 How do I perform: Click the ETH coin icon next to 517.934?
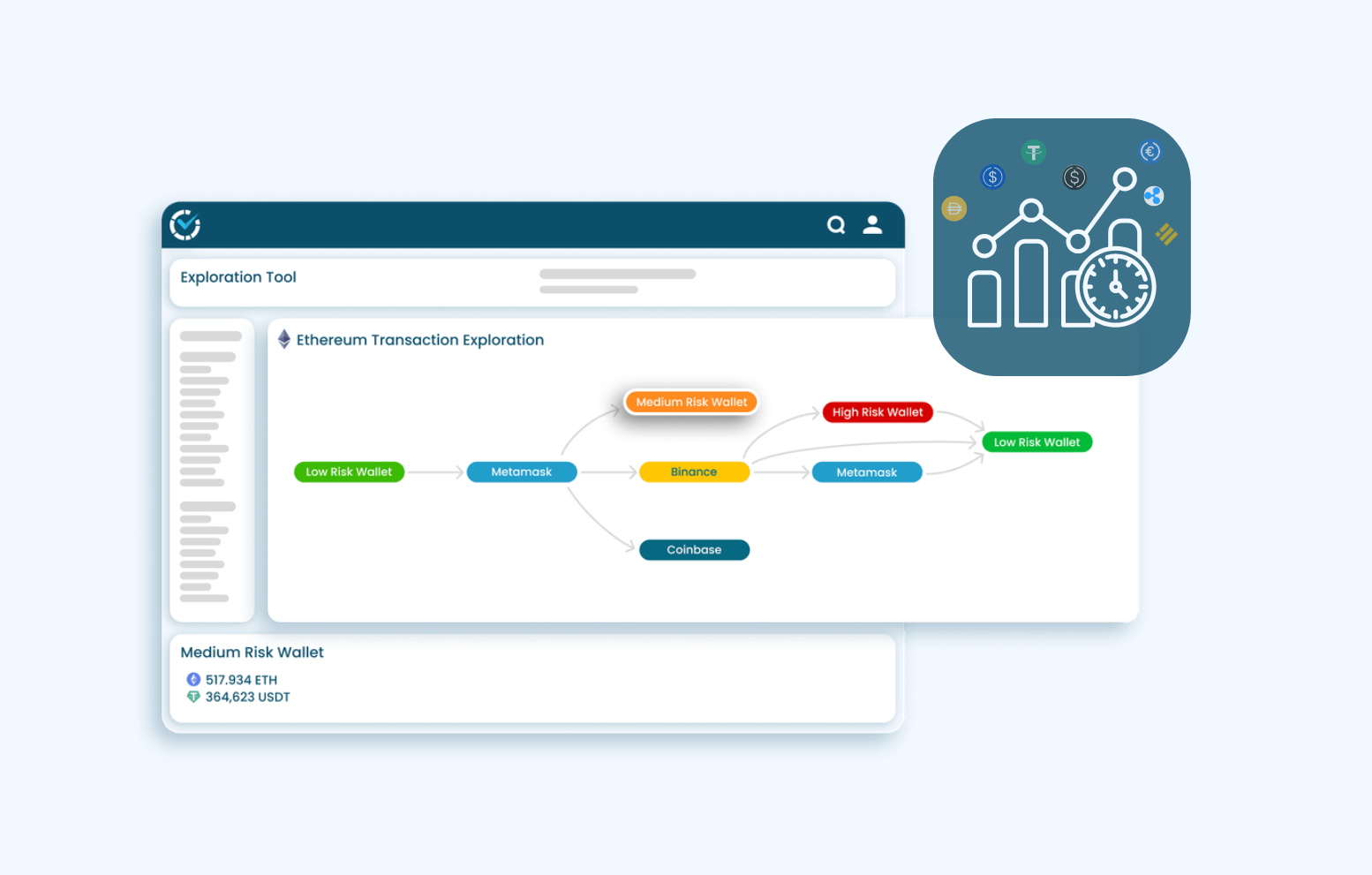[x=193, y=679]
